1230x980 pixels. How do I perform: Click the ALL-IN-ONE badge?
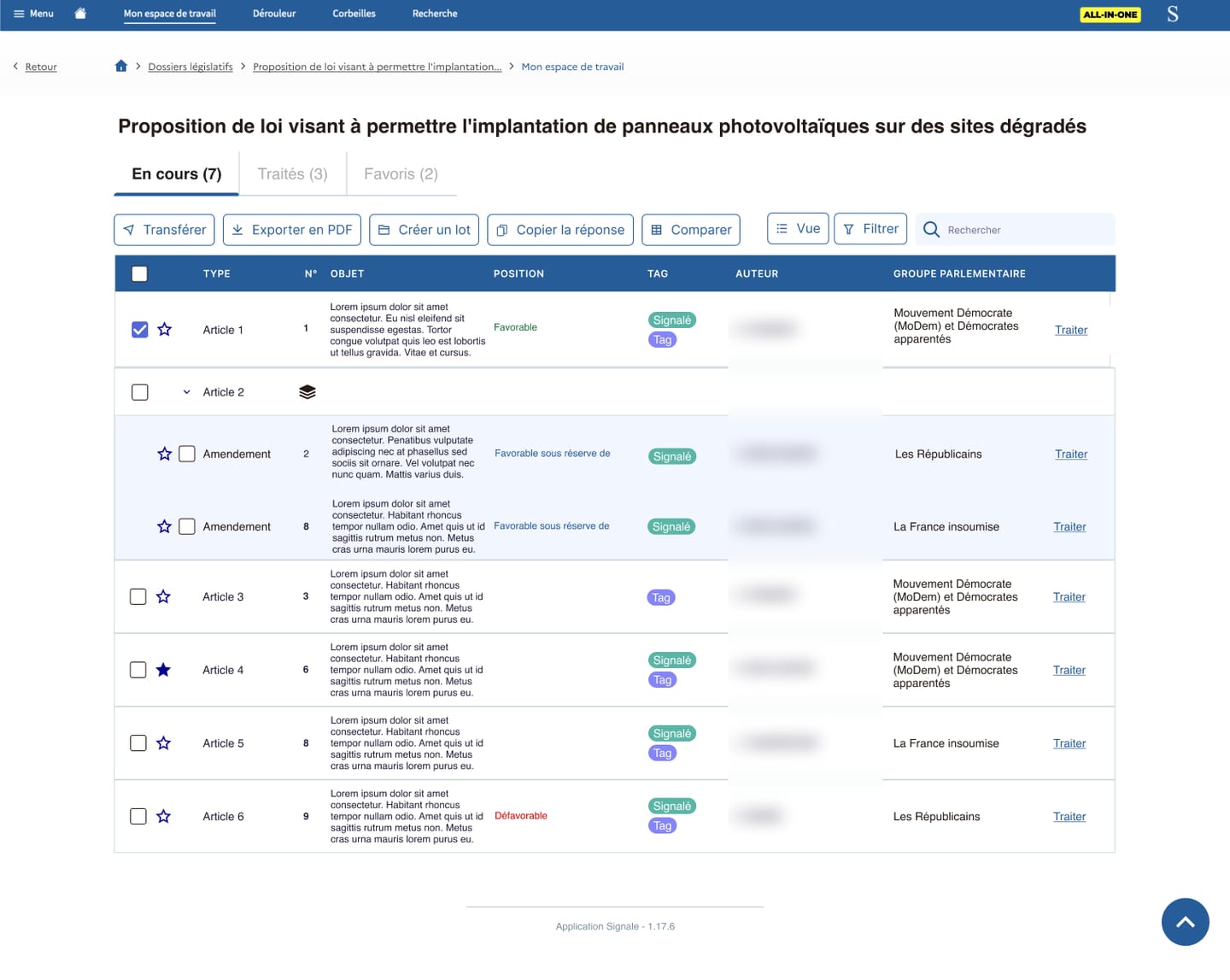[1110, 15]
